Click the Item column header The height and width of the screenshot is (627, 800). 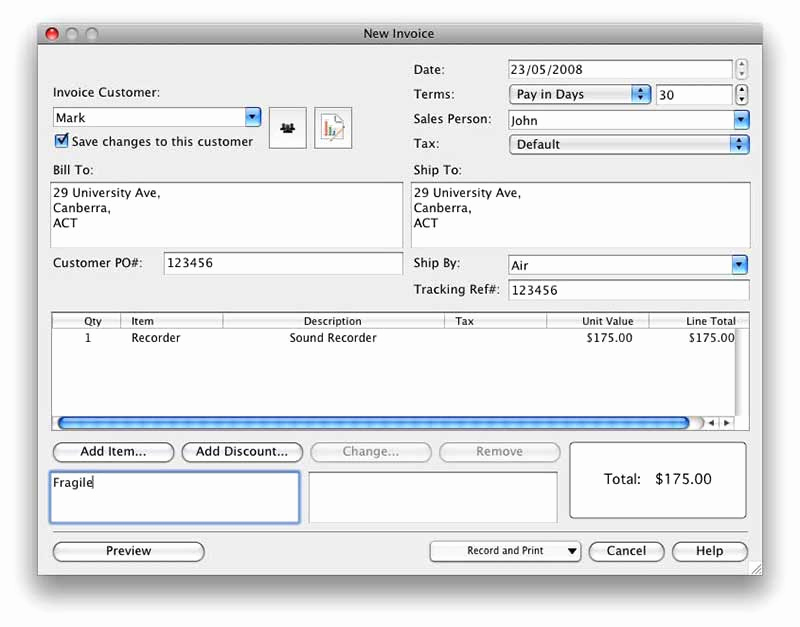pos(171,321)
